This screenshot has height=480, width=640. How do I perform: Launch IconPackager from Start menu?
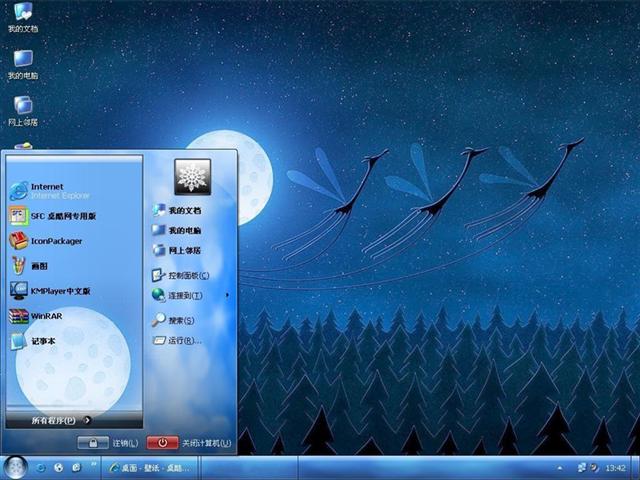(x=46, y=241)
